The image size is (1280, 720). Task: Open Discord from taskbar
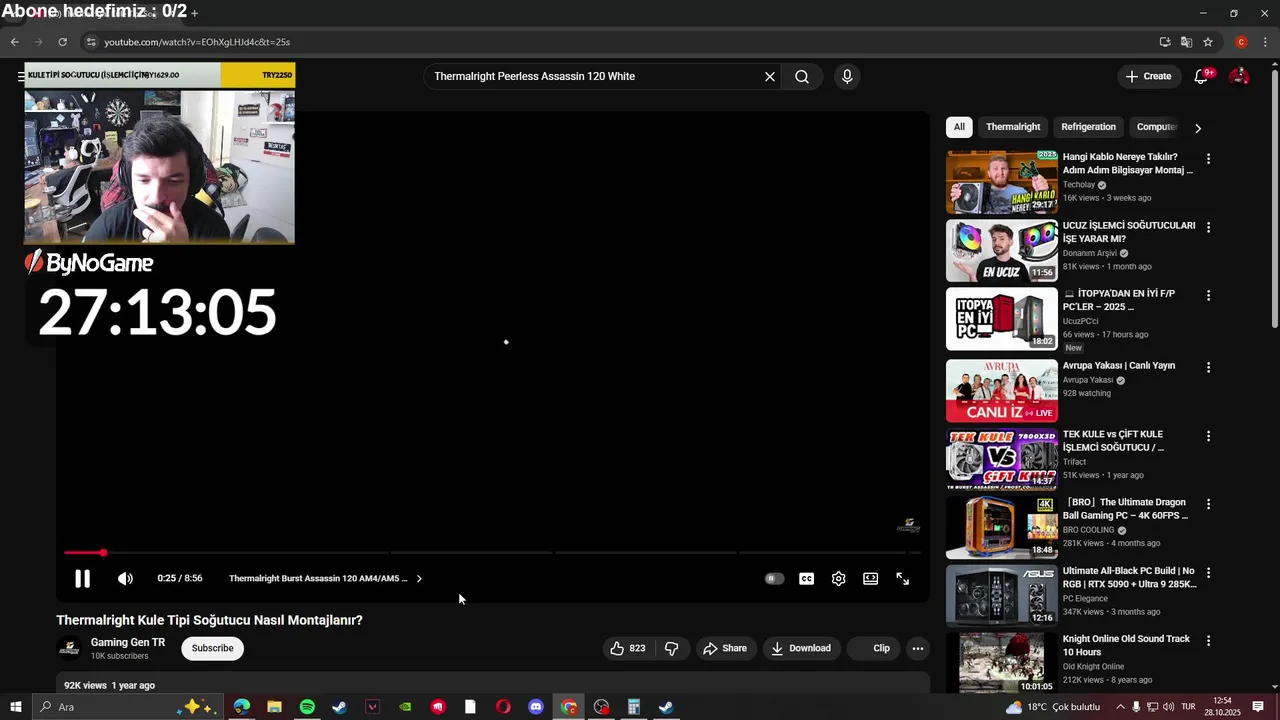[536, 707]
